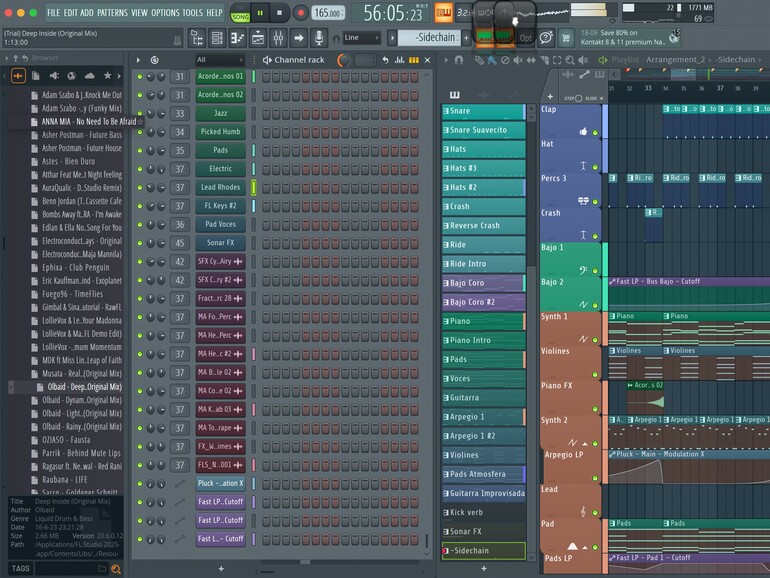Viewport: 770px width, 578px height.
Task: Open the Channel rack view toolbar icon
Action: (217, 38)
